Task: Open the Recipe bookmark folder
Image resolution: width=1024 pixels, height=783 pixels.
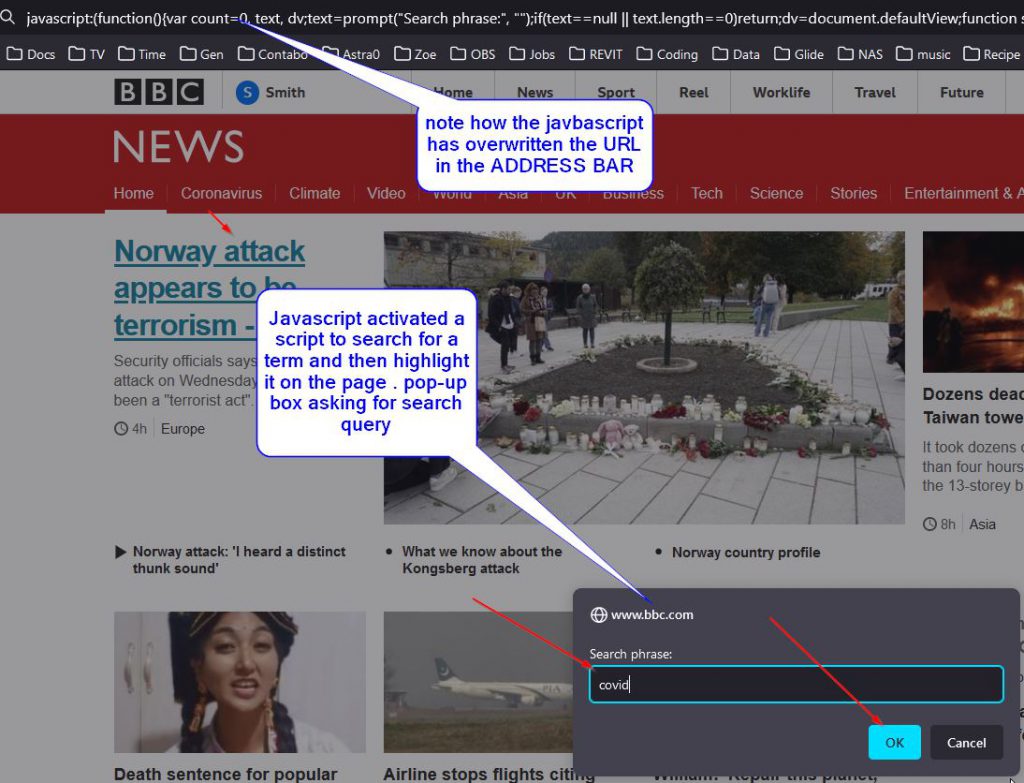Action: point(990,54)
